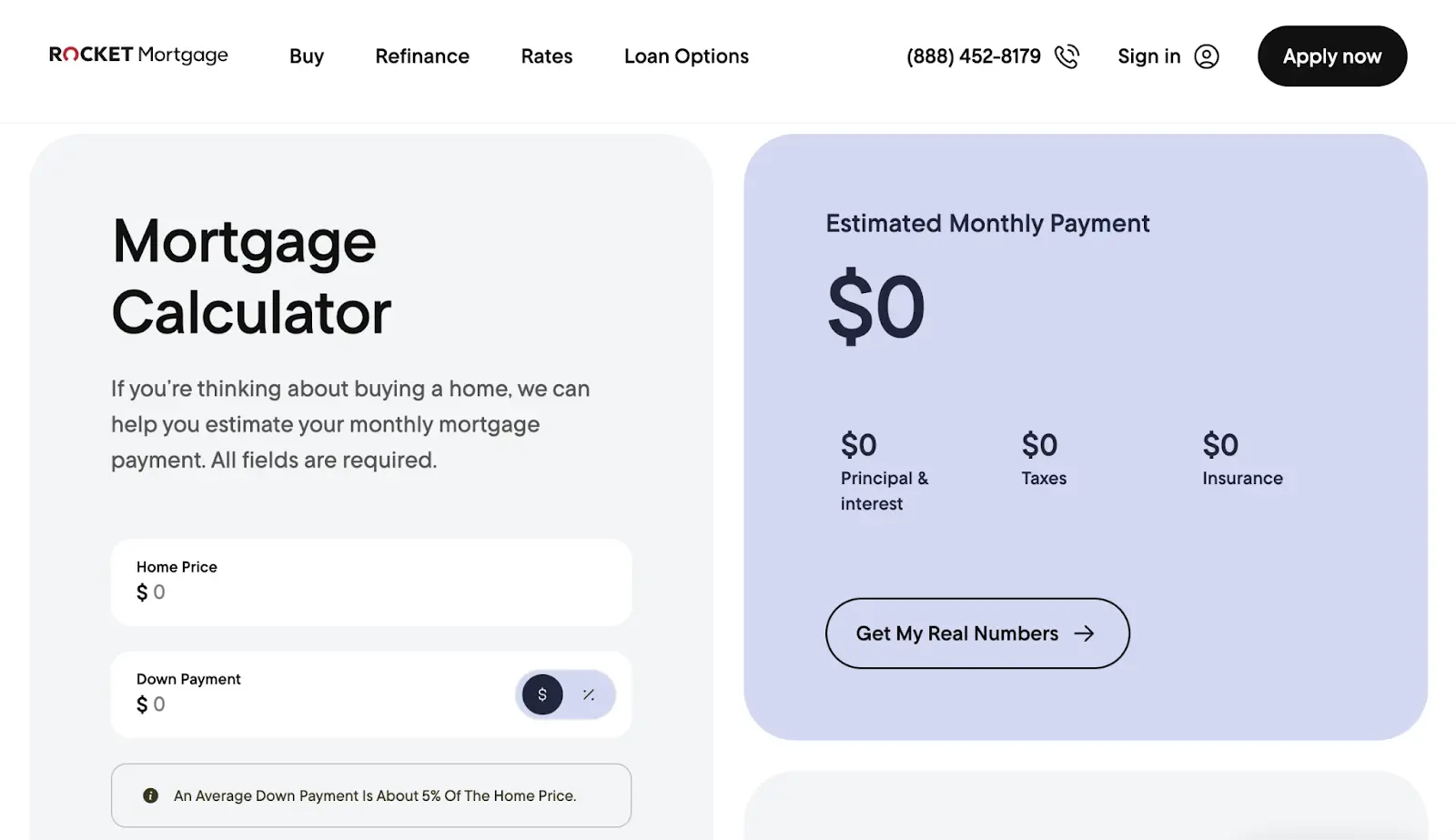The width and height of the screenshot is (1456, 840).
Task: Click the phone call icon in header
Action: [x=1067, y=56]
